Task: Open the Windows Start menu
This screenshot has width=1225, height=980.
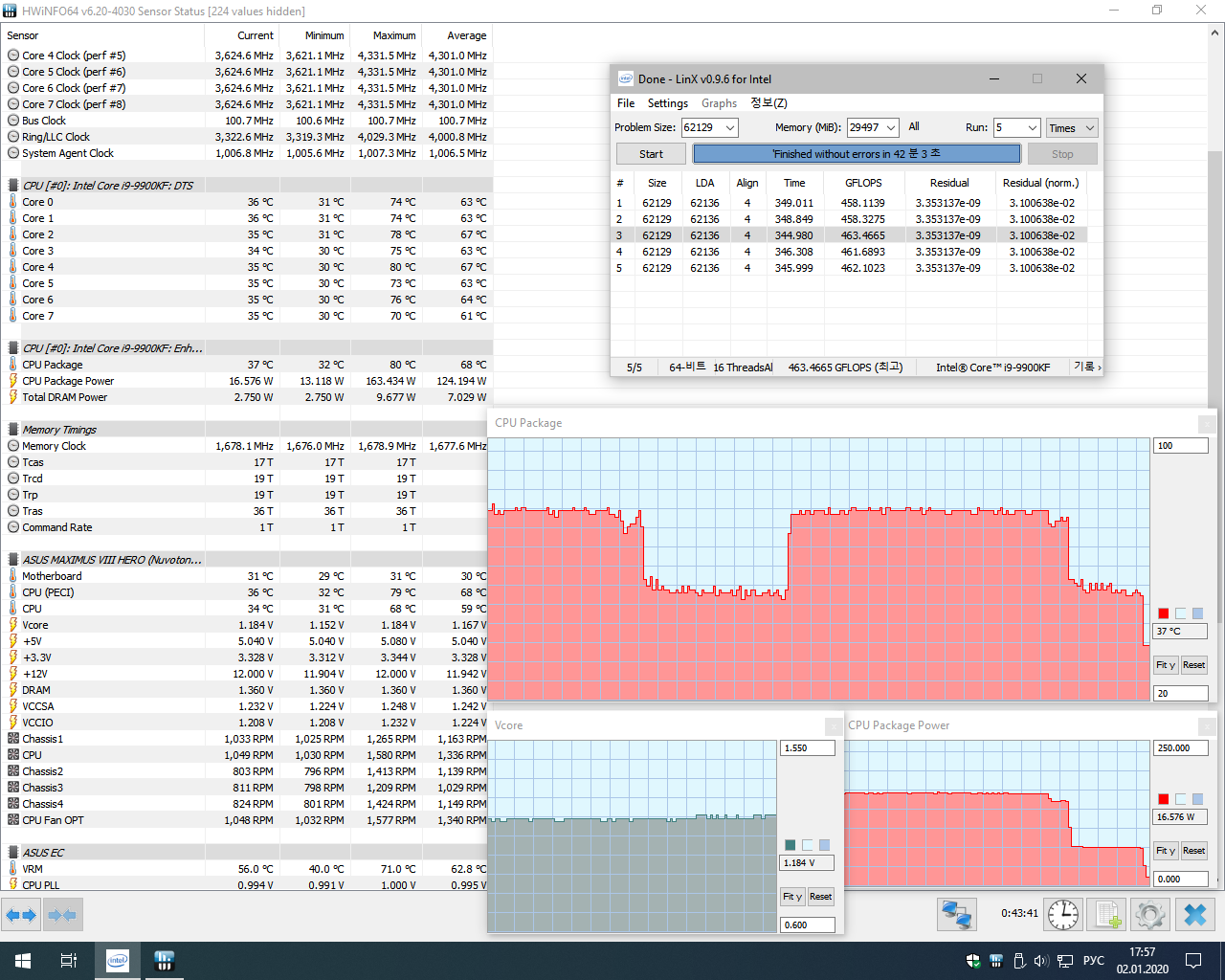Action: click(23, 961)
